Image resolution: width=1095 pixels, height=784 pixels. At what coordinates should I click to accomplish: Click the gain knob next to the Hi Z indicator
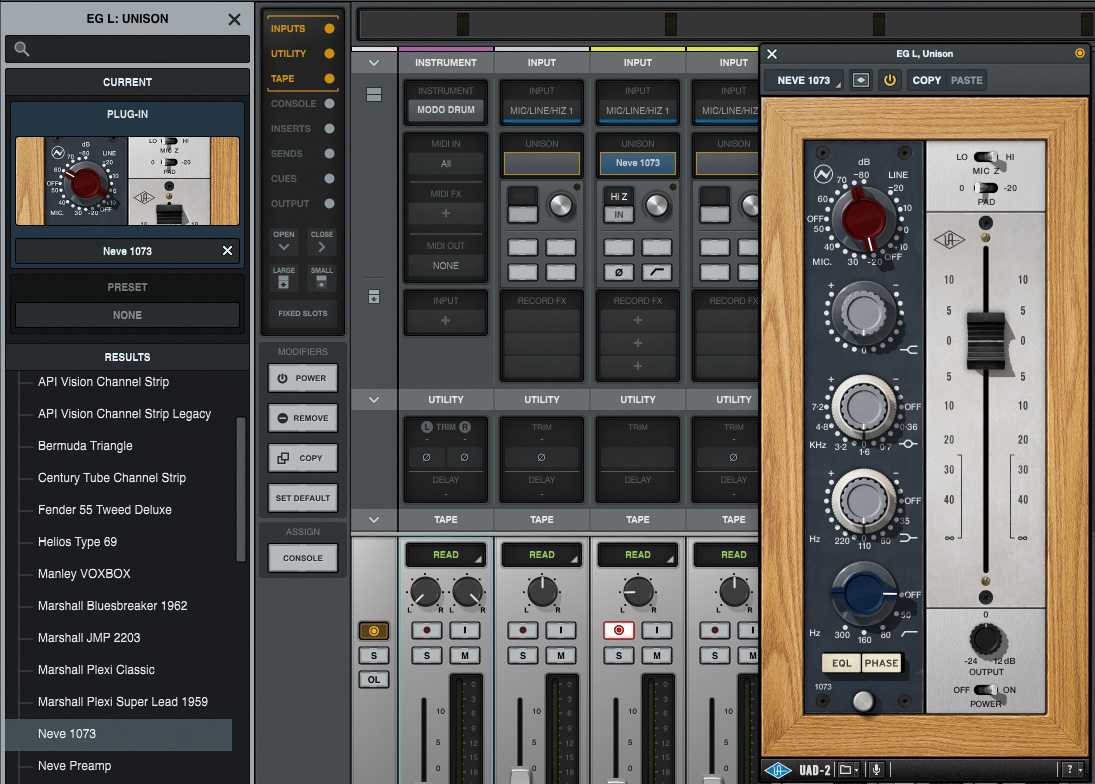pyautogui.click(x=656, y=205)
